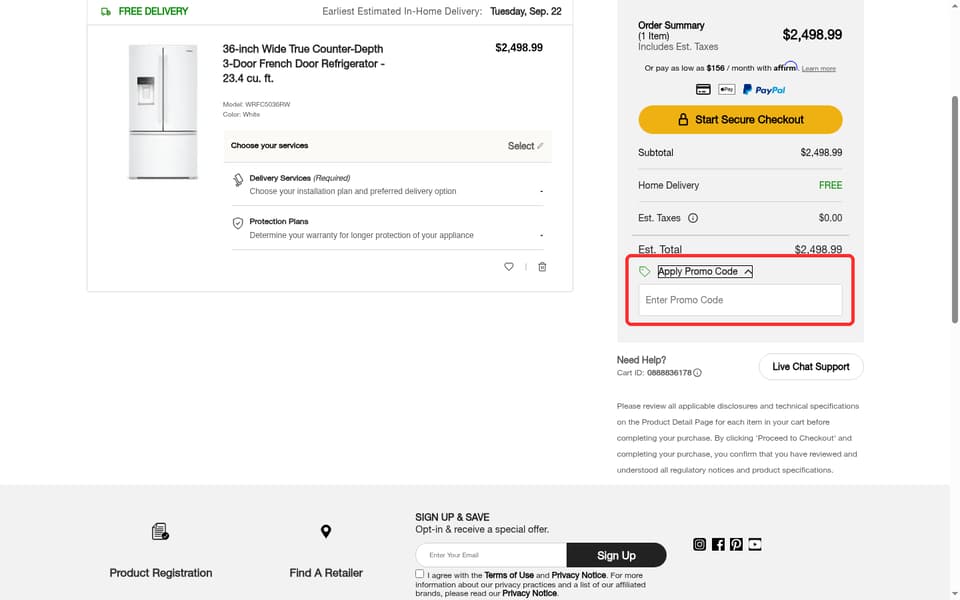Image resolution: width=960 pixels, height=600 pixels.
Task: Click Select to choose services
Action: click(525, 146)
